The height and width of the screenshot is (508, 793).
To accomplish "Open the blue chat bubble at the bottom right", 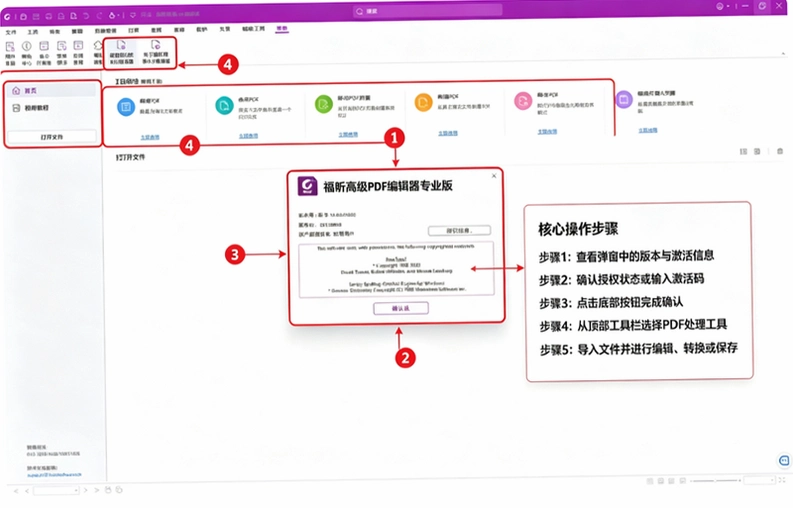I will point(784,460).
